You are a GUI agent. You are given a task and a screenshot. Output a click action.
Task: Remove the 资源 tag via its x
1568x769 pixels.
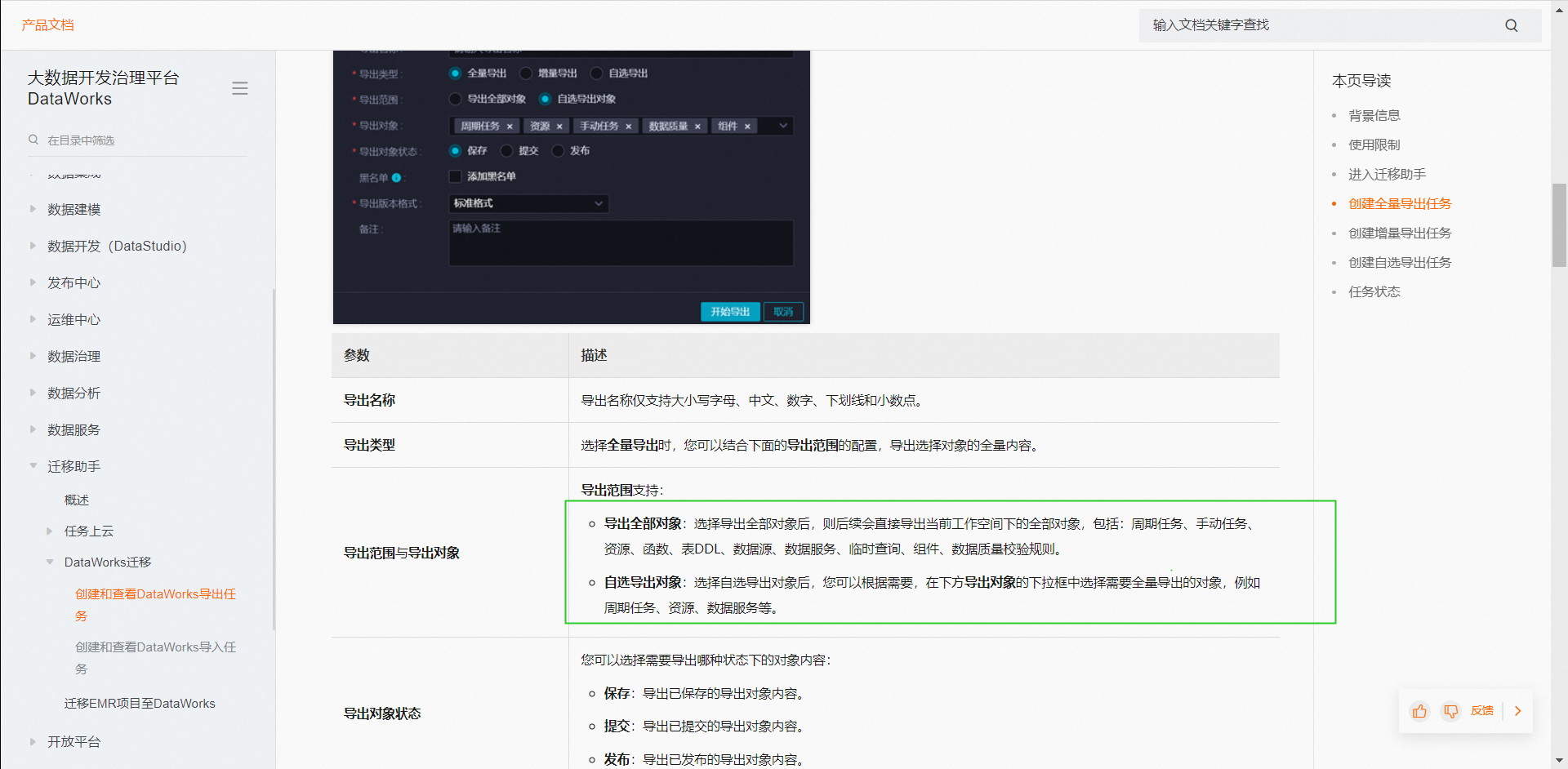(x=559, y=126)
